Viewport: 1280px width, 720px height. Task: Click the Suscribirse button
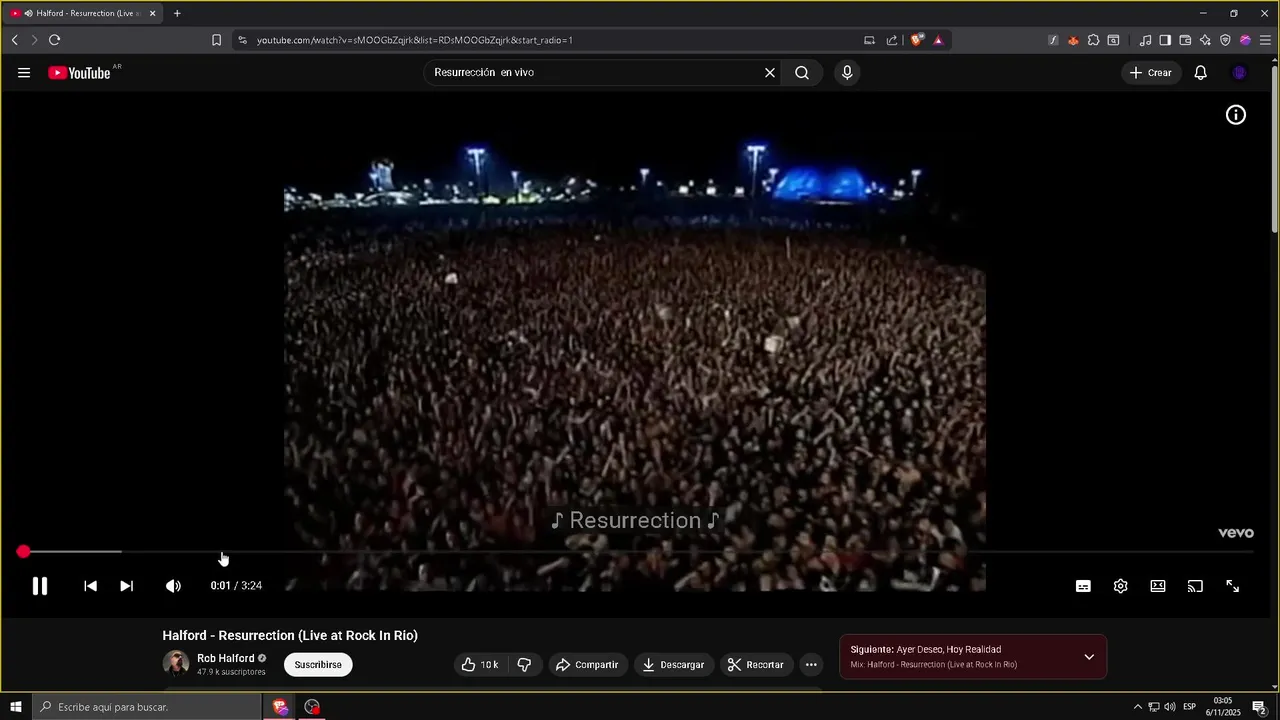[x=318, y=665]
